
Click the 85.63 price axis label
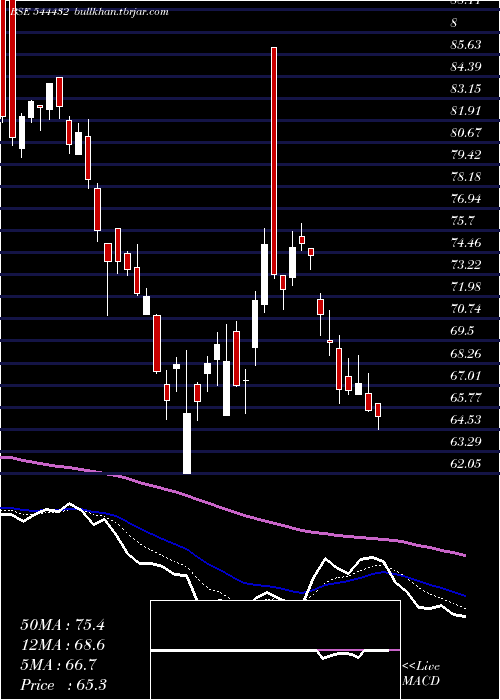pos(466,45)
